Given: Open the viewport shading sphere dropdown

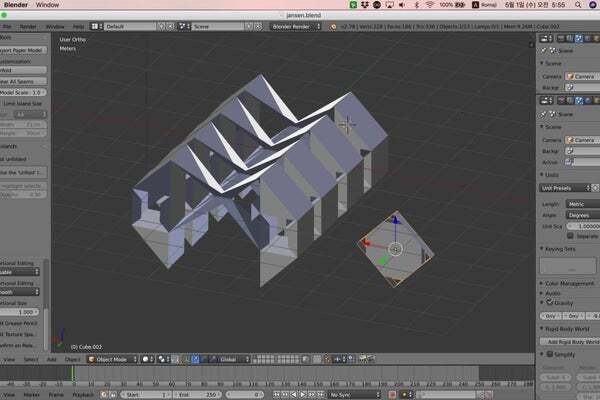Looking at the screenshot, I should click(148, 359).
